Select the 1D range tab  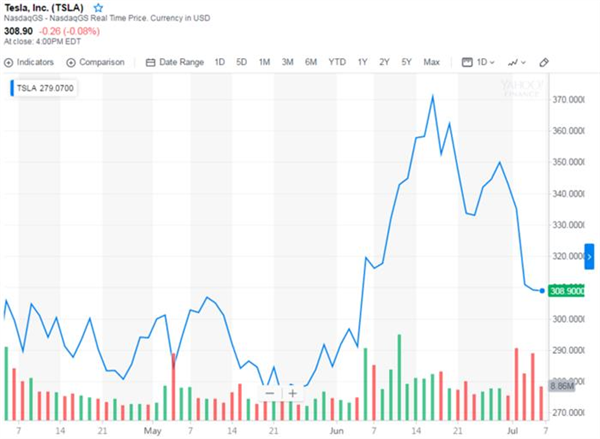coord(220,62)
